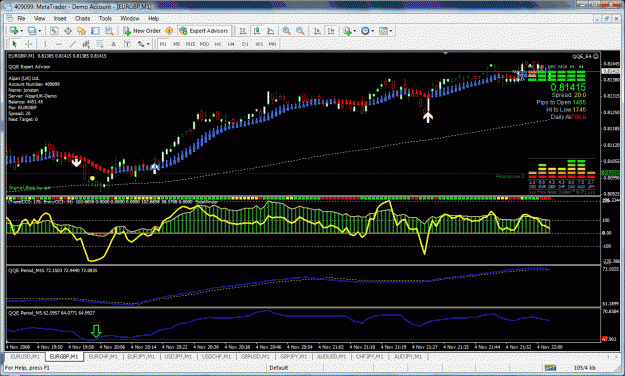Expand the Indicators list dropdown

(x=354, y=31)
